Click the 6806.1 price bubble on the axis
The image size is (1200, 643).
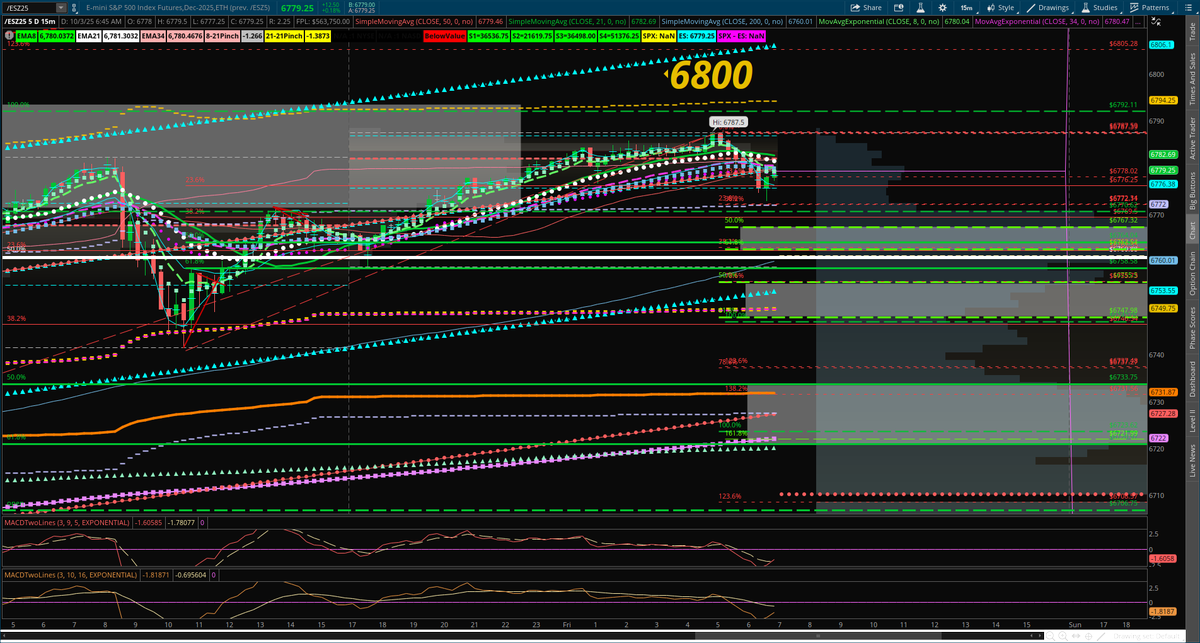coord(1162,45)
